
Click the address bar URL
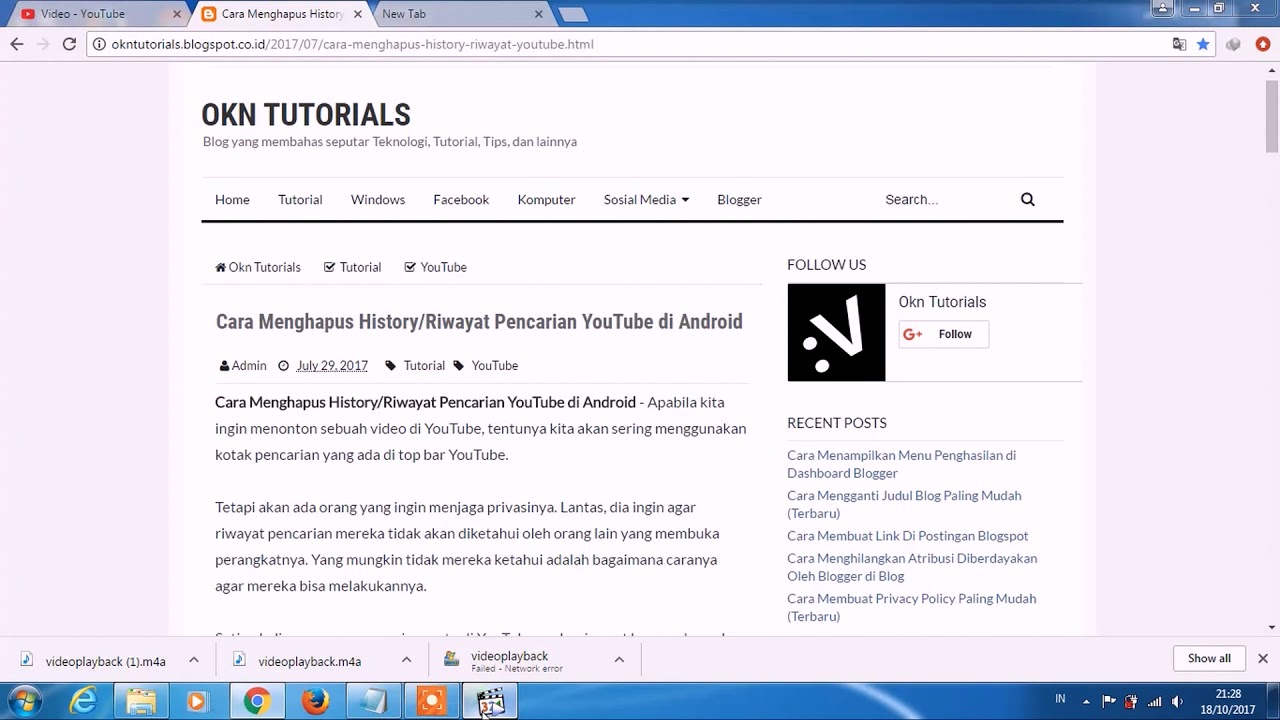point(353,44)
